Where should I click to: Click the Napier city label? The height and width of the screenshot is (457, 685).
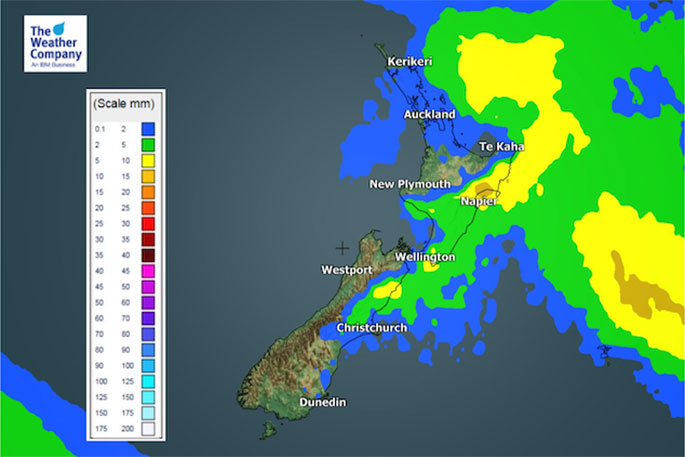pyautogui.click(x=479, y=200)
